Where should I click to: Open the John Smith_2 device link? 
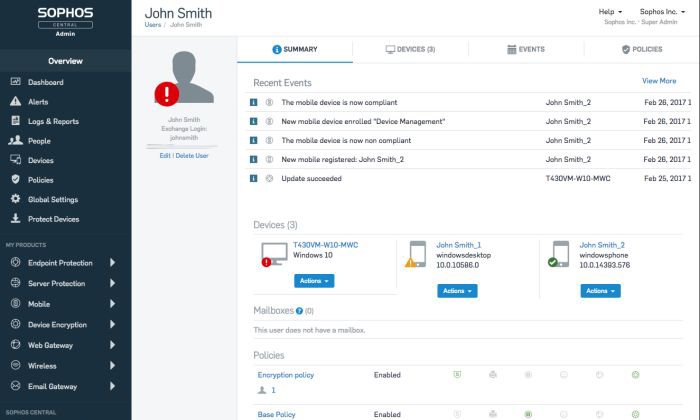602,245
